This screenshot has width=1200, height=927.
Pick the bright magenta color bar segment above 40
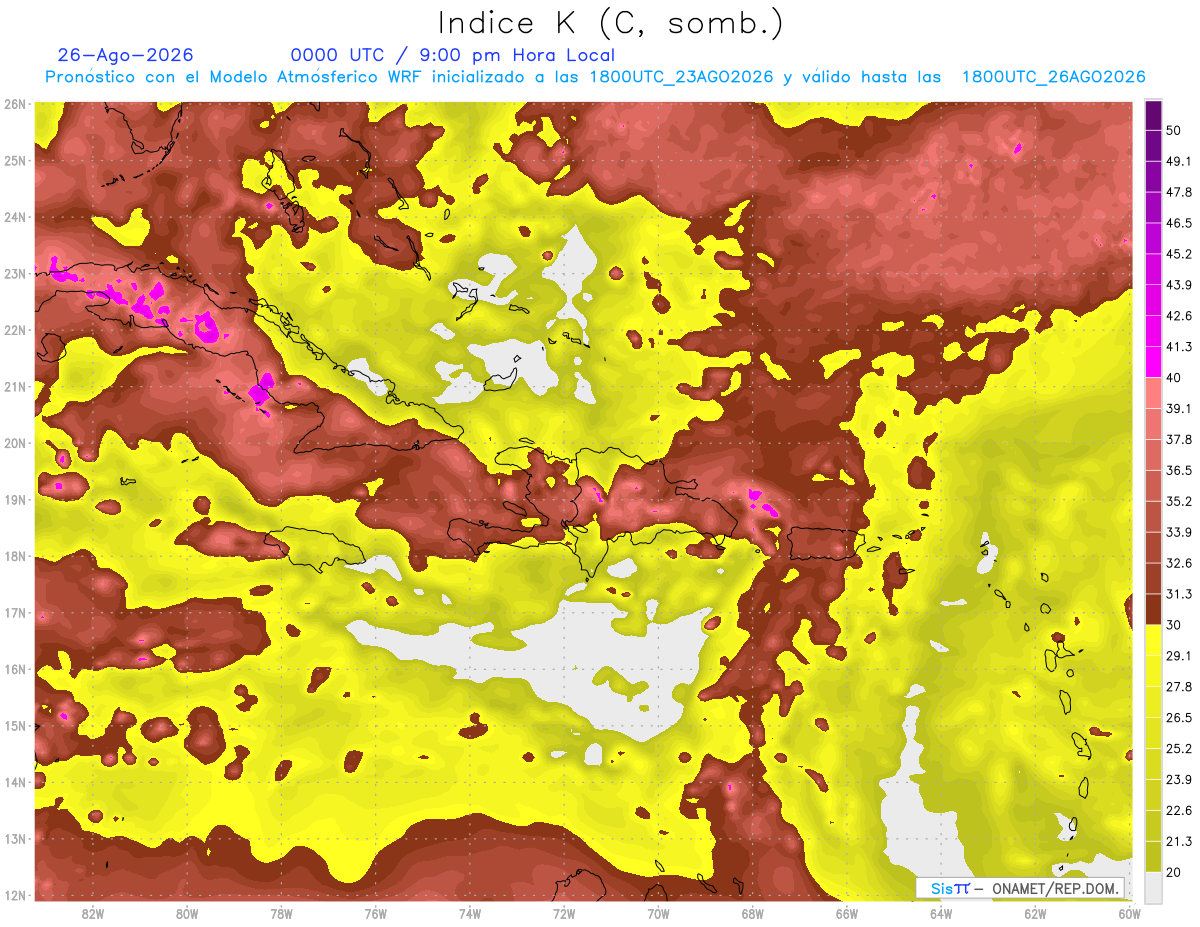pyautogui.click(x=1153, y=362)
